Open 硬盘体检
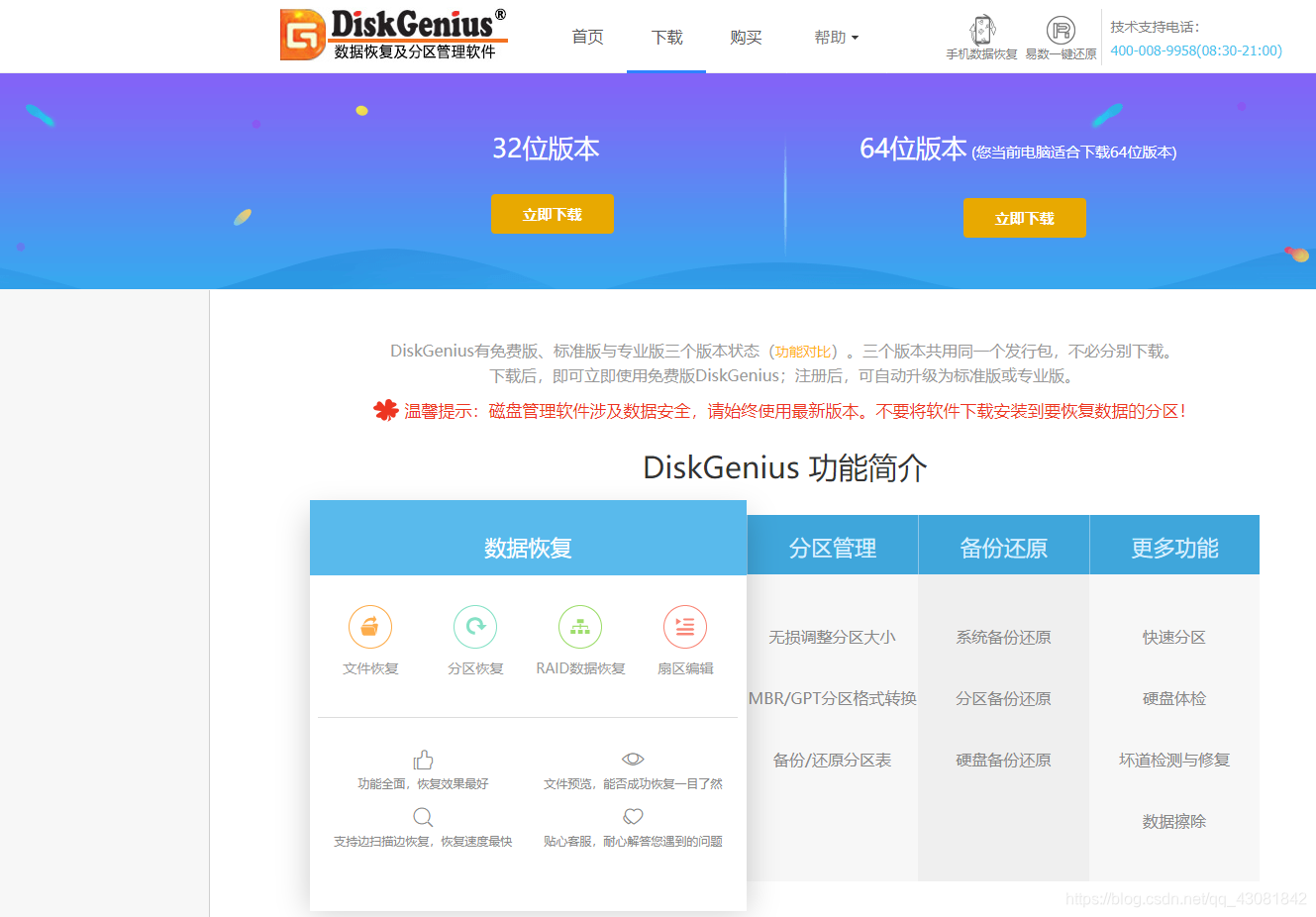Viewport: 1316px width, 917px height. tap(1174, 698)
